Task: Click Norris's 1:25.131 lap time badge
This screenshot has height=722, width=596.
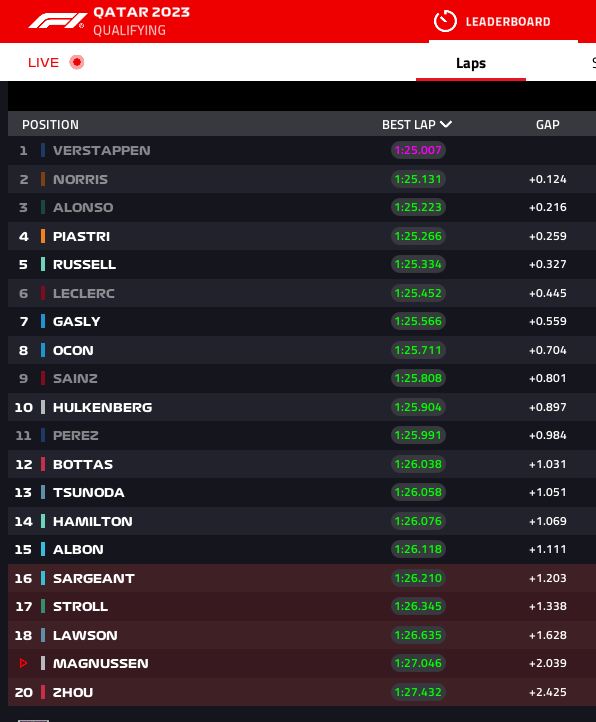Action: click(x=418, y=179)
